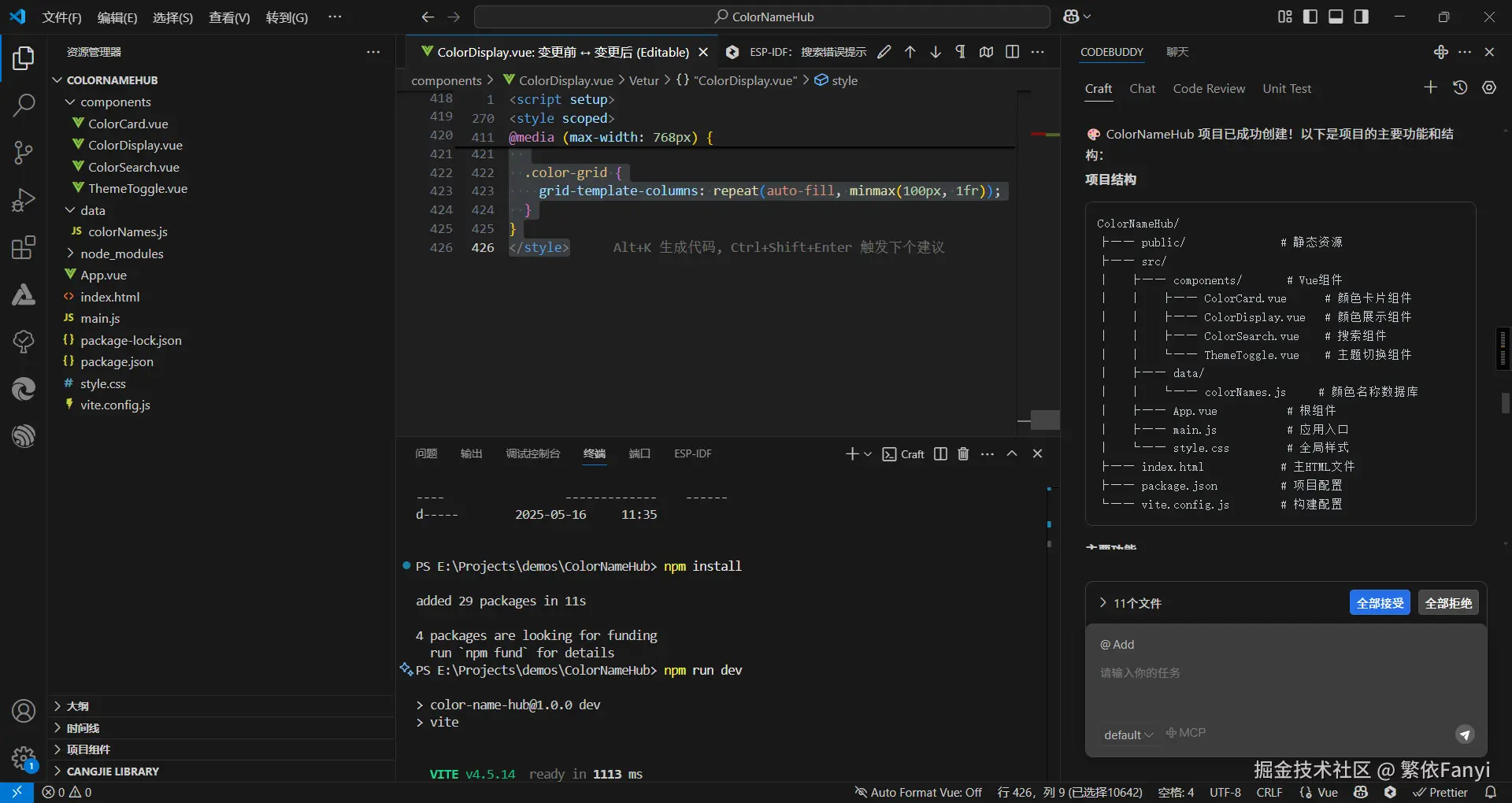Switch to the Chat tab in CodeBuddy

1142,89
